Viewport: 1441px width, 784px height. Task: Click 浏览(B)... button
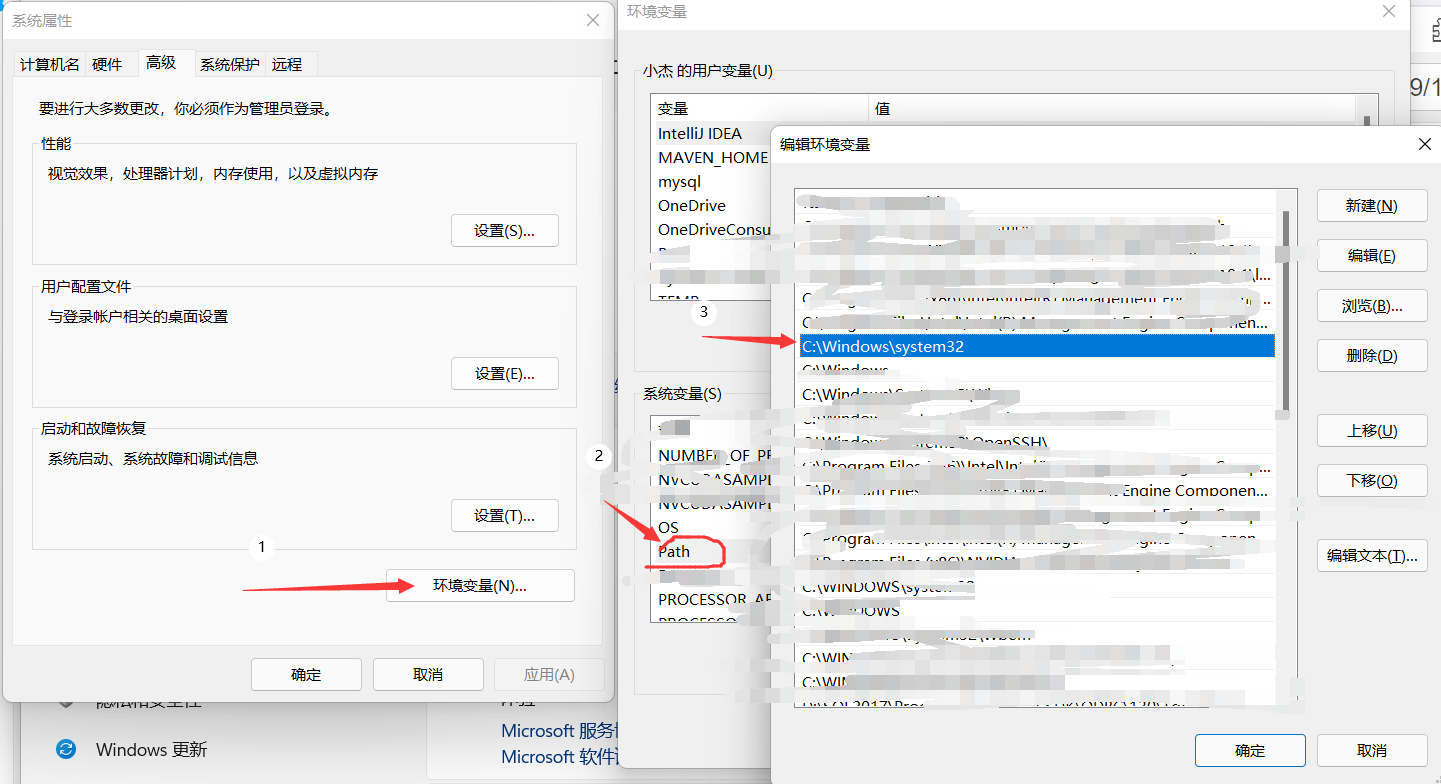[1372, 305]
